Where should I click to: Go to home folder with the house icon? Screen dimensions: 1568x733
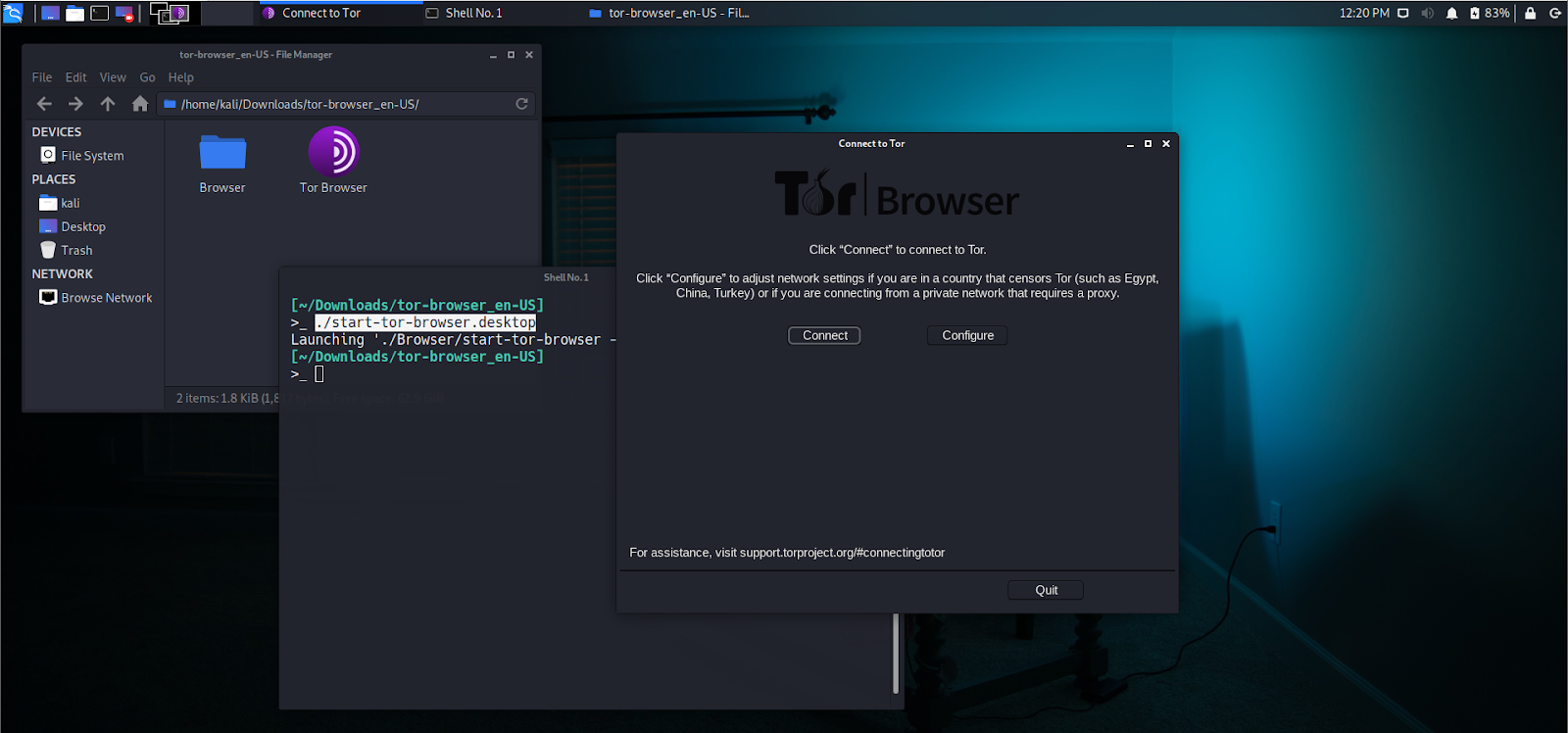coord(140,104)
